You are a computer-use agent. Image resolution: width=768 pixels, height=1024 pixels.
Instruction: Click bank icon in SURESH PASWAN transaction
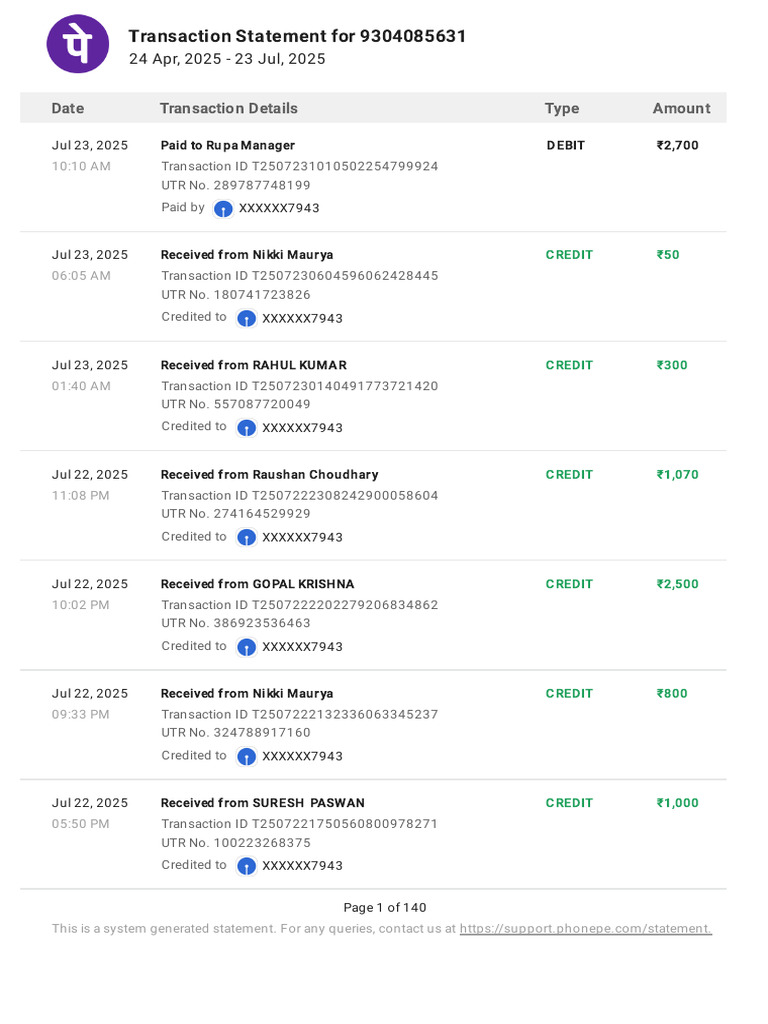pyautogui.click(x=246, y=865)
